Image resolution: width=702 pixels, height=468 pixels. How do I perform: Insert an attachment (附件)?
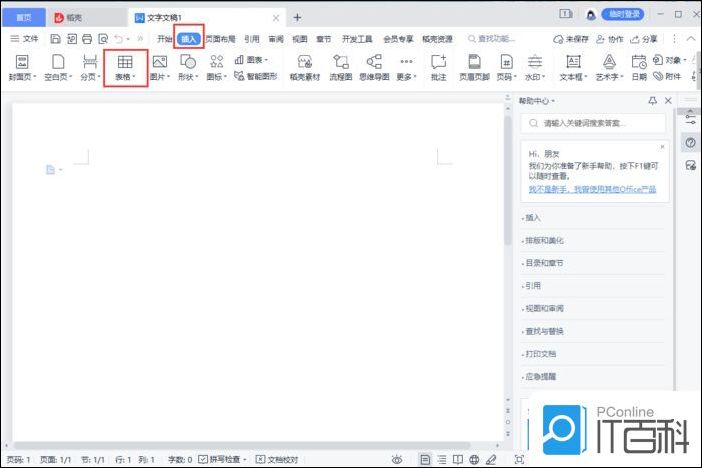pos(667,76)
